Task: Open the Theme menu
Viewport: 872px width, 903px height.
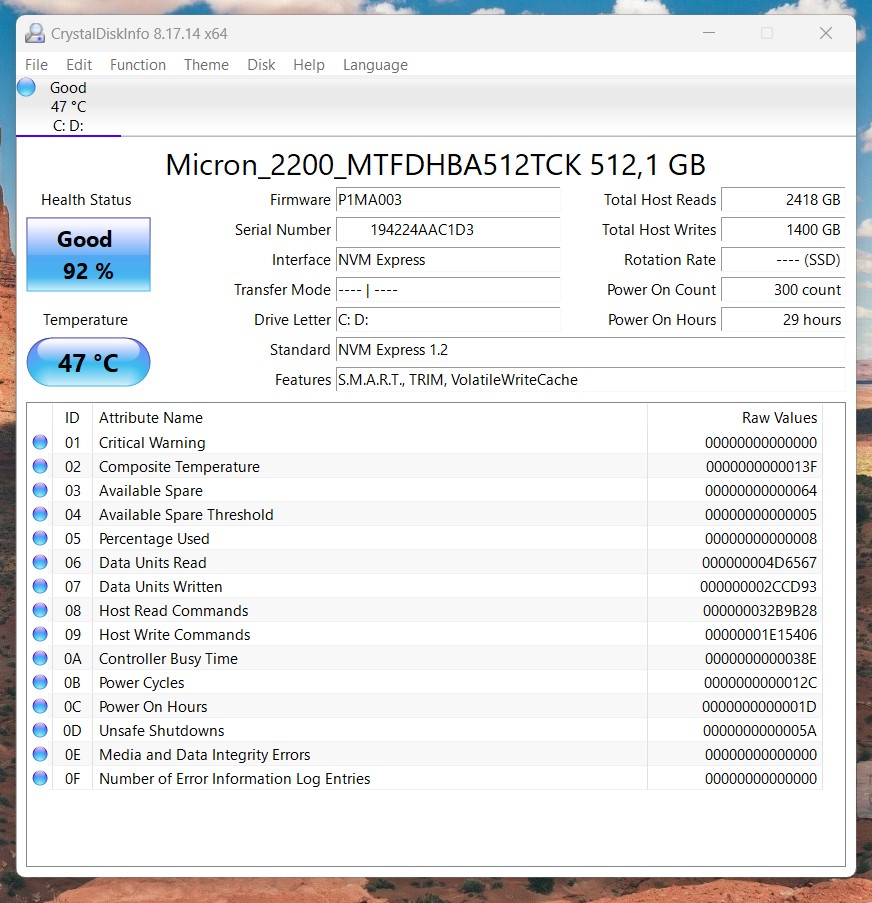Action: (x=206, y=65)
